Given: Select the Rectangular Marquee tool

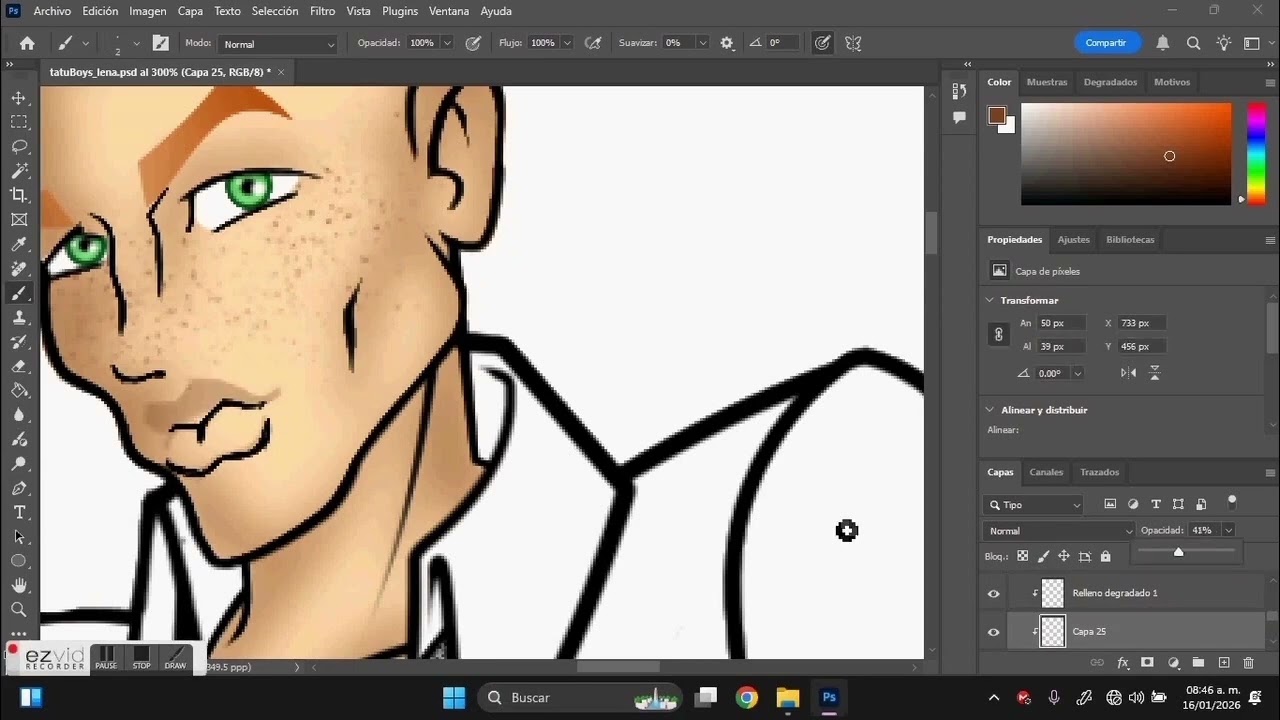Looking at the screenshot, I should point(19,122).
